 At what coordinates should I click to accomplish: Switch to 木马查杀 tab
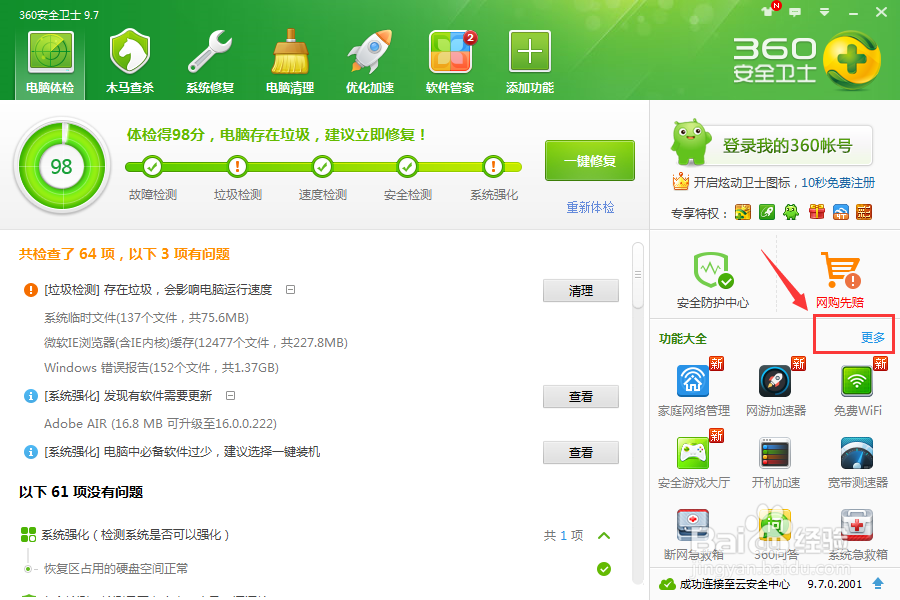tap(130, 63)
